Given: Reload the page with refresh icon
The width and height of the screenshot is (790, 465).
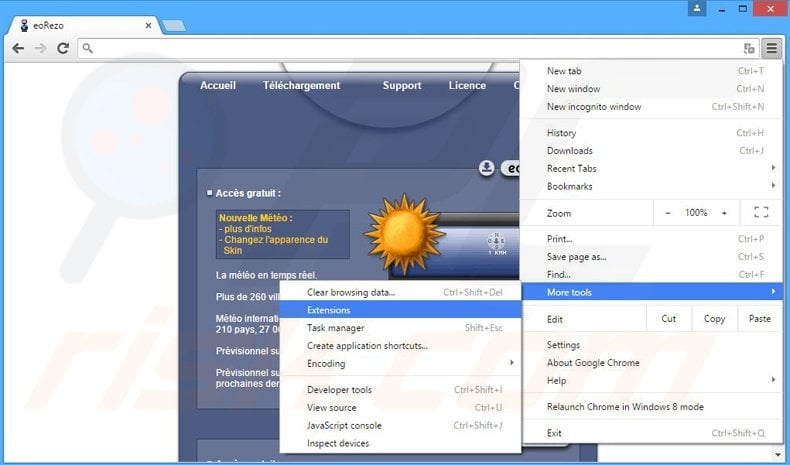Looking at the screenshot, I should point(63,48).
